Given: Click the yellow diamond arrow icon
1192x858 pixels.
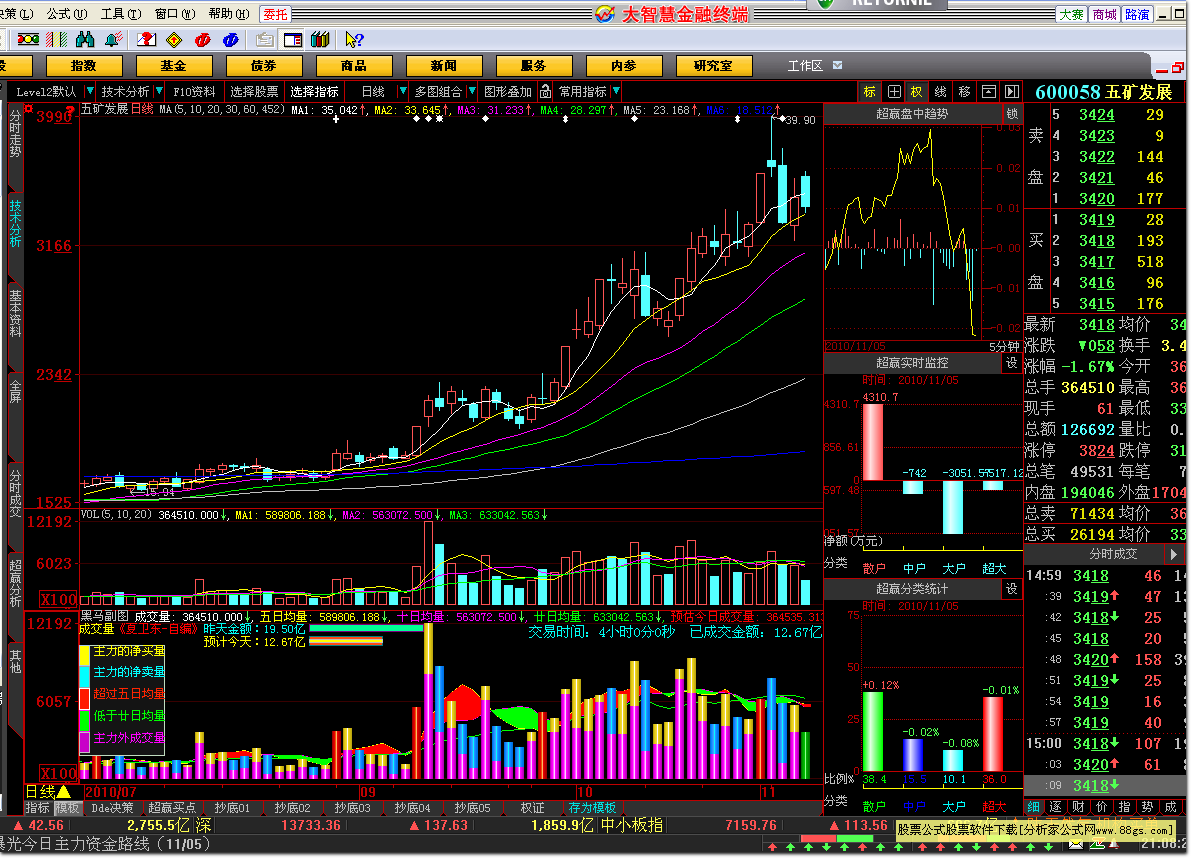Looking at the screenshot, I should (174, 40).
